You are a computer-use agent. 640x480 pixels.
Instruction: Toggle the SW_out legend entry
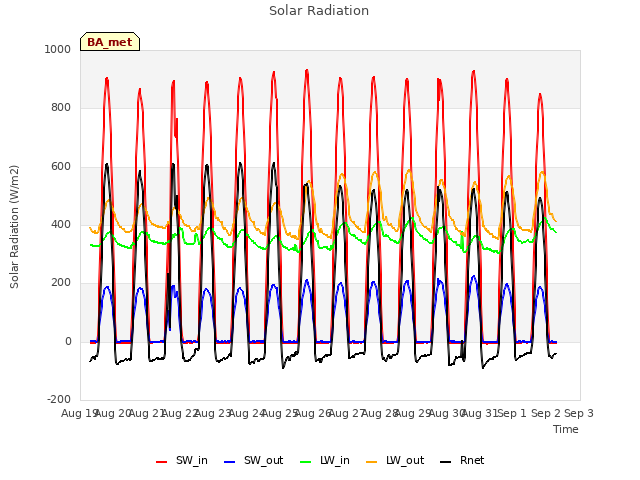click(253, 460)
